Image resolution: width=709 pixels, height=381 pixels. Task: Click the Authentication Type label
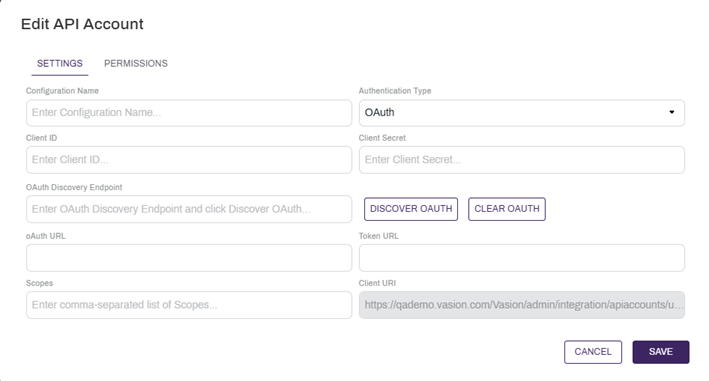(395, 91)
